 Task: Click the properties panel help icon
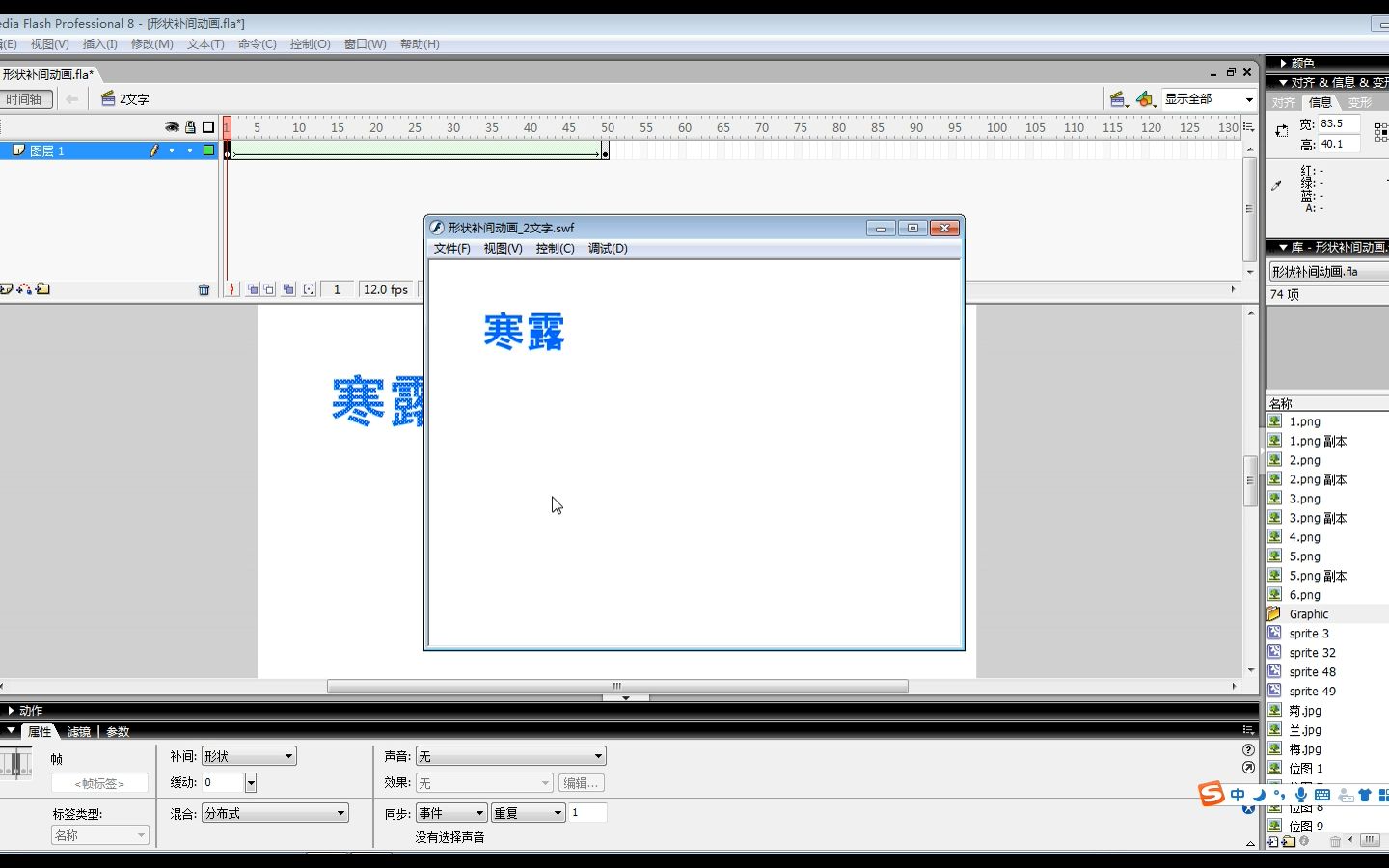tap(1248, 749)
